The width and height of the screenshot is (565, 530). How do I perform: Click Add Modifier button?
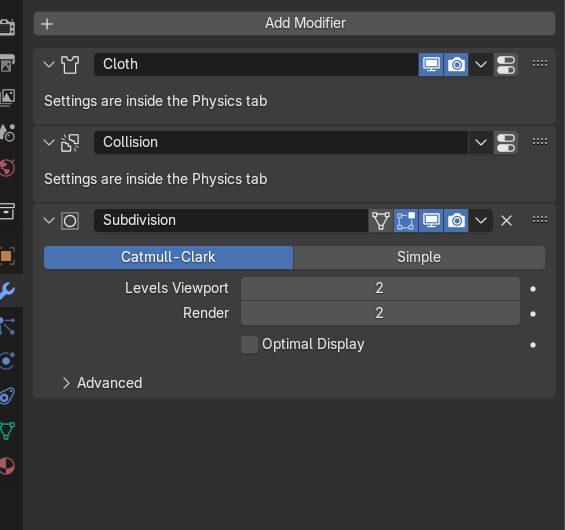click(294, 23)
